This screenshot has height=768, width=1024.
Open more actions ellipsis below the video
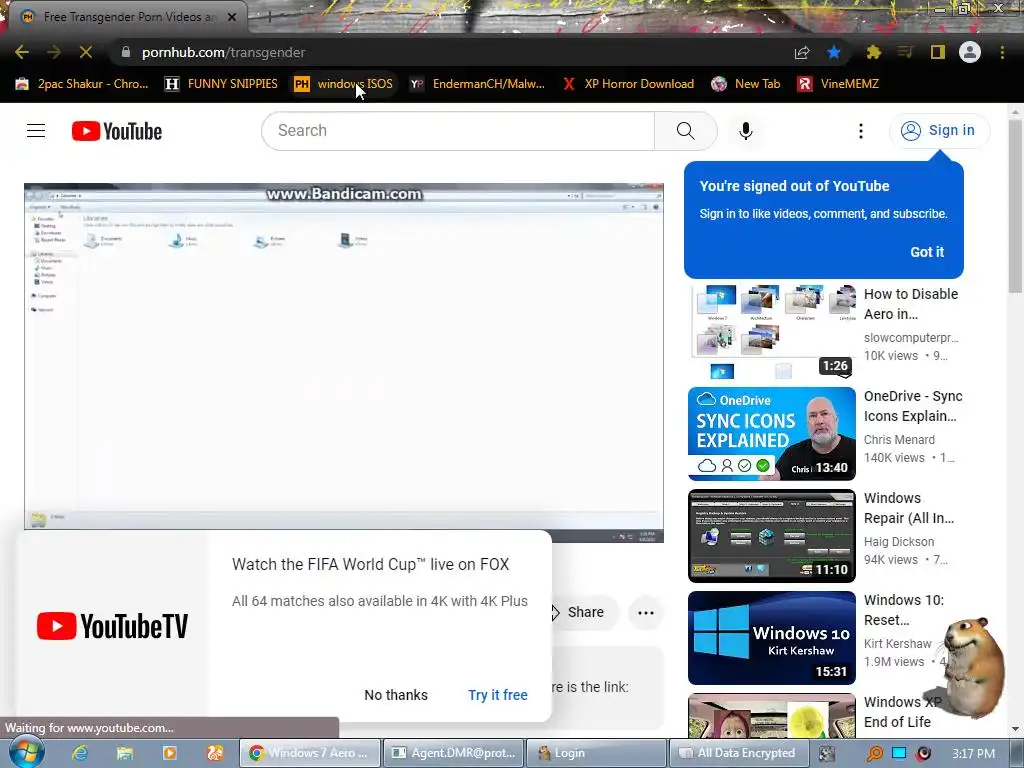tap(646, 613)
